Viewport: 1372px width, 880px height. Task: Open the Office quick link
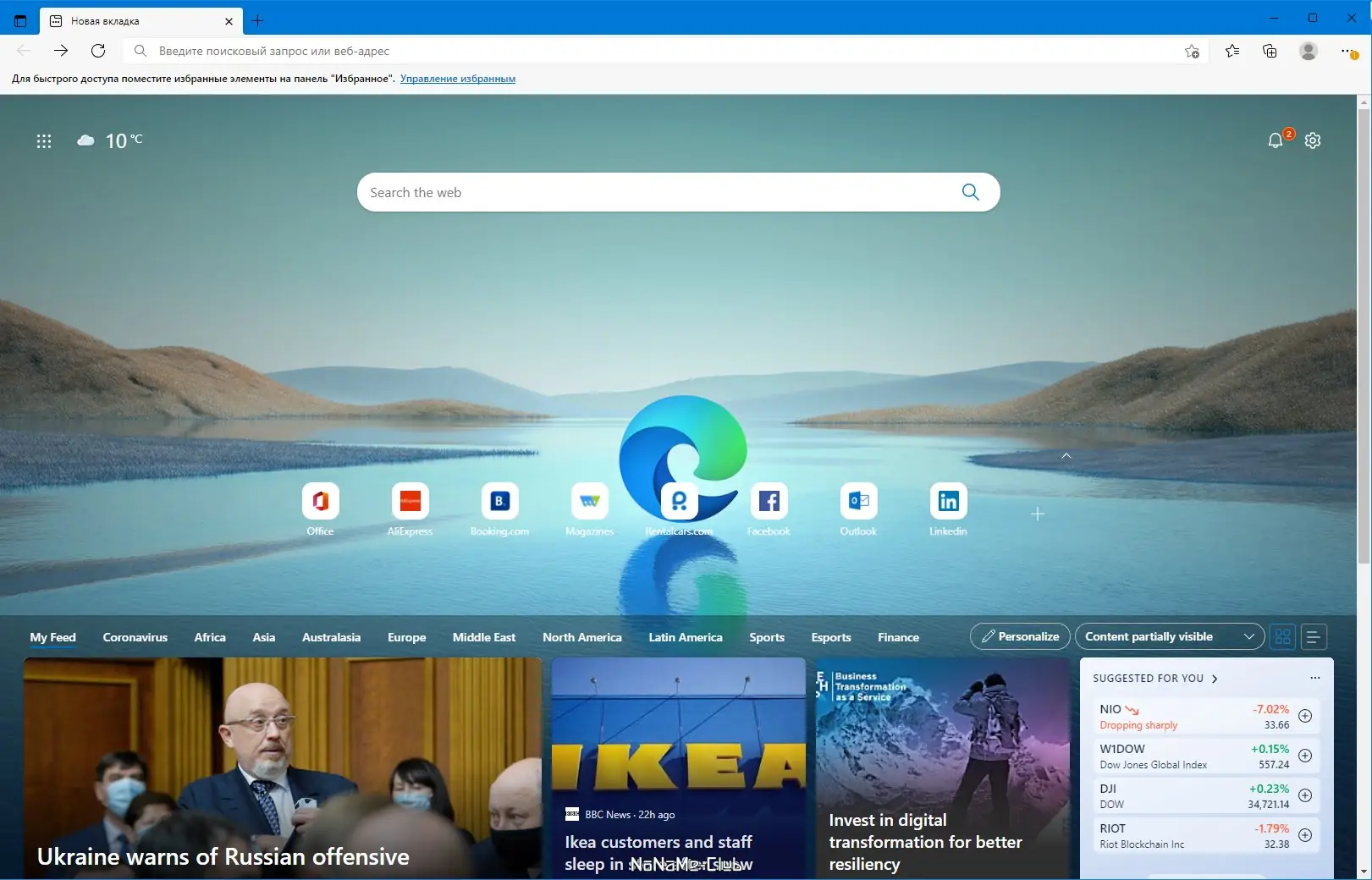(x=320, y=509)
